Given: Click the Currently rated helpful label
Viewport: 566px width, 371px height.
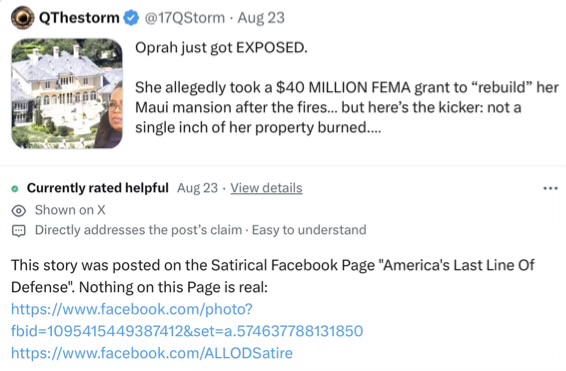Looking at the screenshot, I should point(98,188).
